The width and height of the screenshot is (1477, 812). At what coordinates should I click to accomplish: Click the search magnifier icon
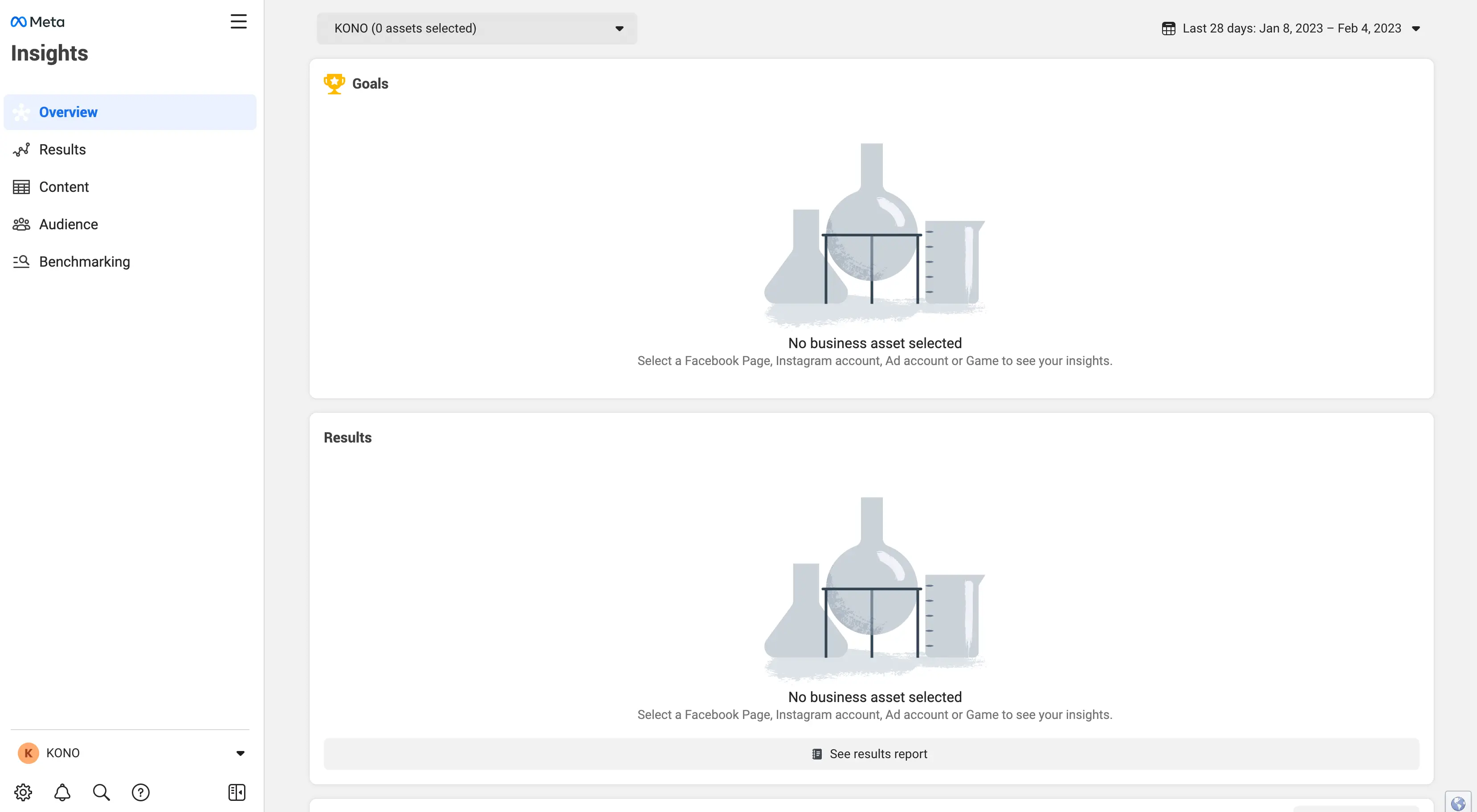click(101, 792)
